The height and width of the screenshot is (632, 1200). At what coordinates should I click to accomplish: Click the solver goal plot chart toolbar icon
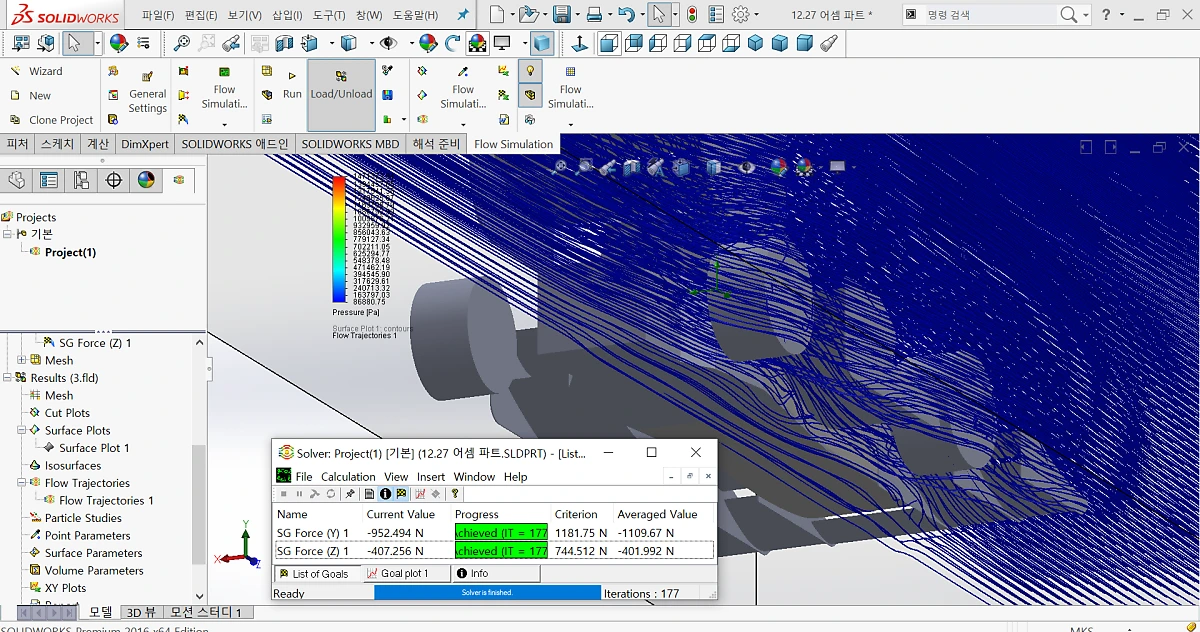click(x=420, y=494)
